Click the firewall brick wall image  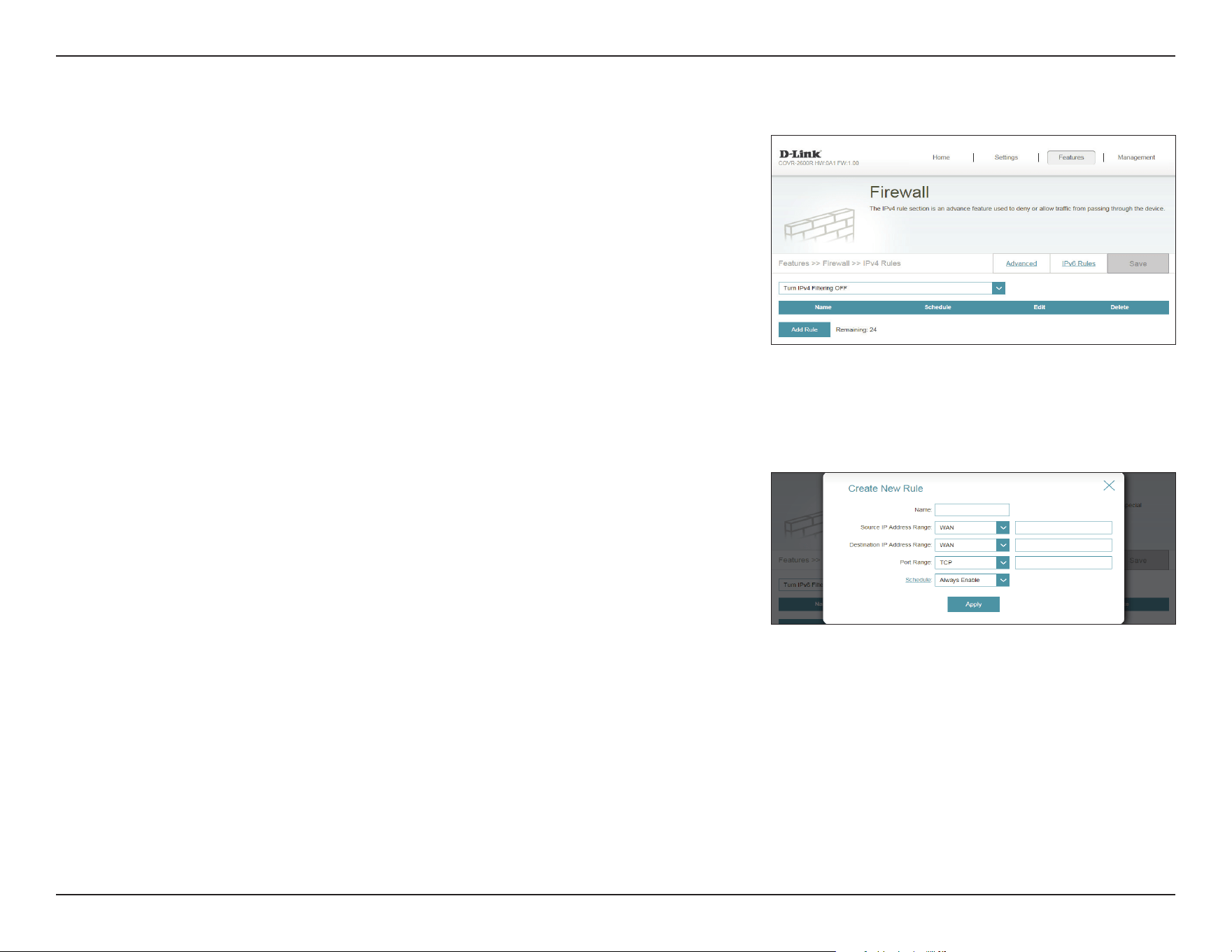pos(819,225)
